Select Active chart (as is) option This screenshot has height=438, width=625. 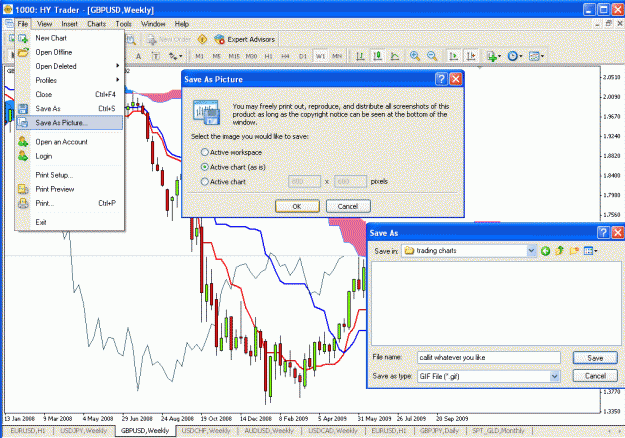click(x=204, y=167)
